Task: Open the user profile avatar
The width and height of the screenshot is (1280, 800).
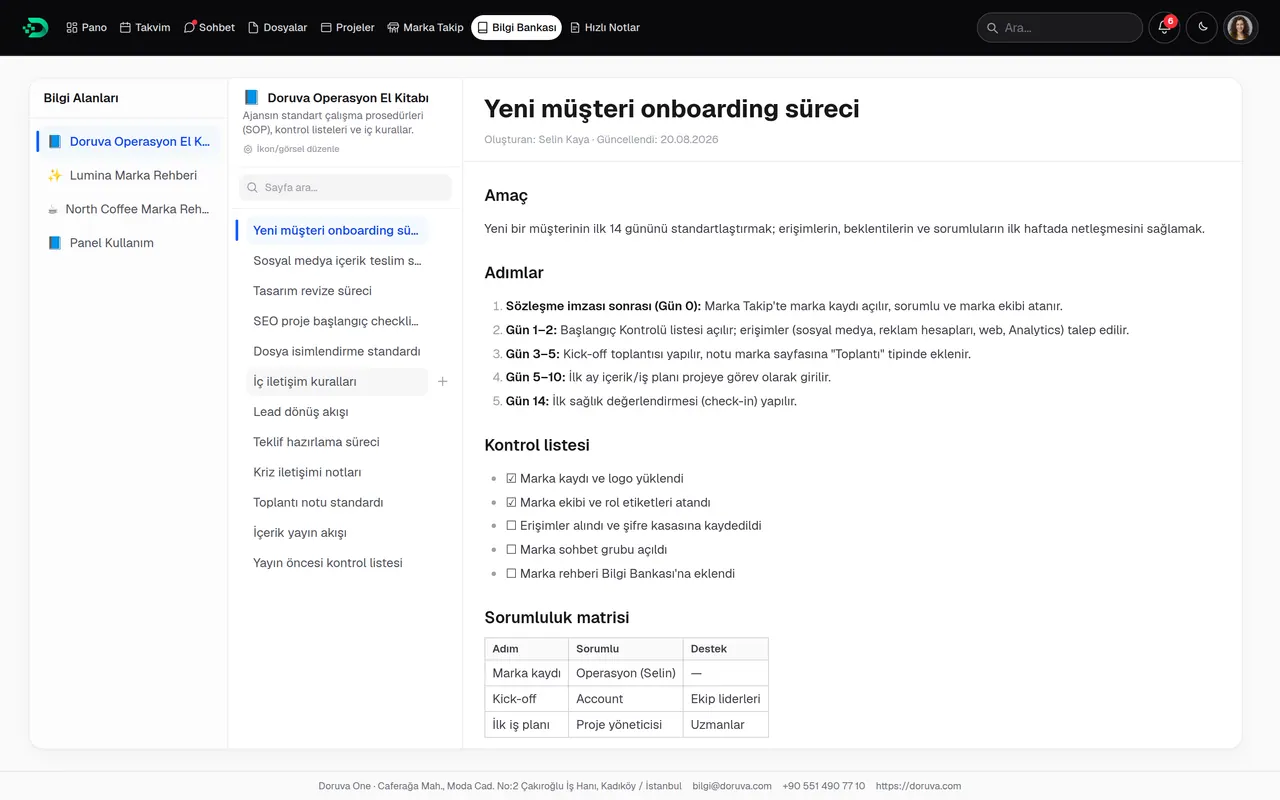Action: click(1241, 28)
